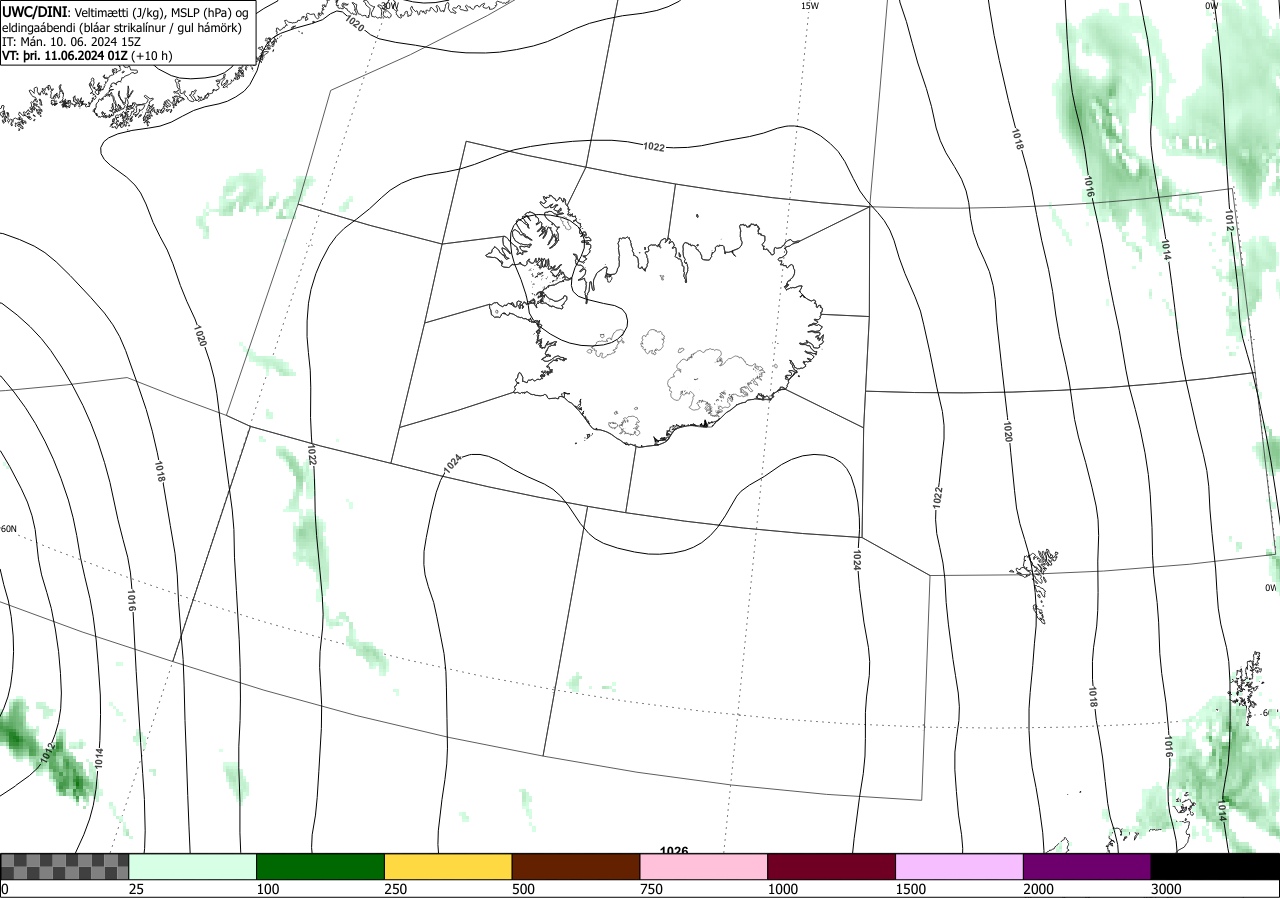Choose the lilac 1500–2000 legend swatch
The width and height of the screenshot is (1280, 898).
960,866
